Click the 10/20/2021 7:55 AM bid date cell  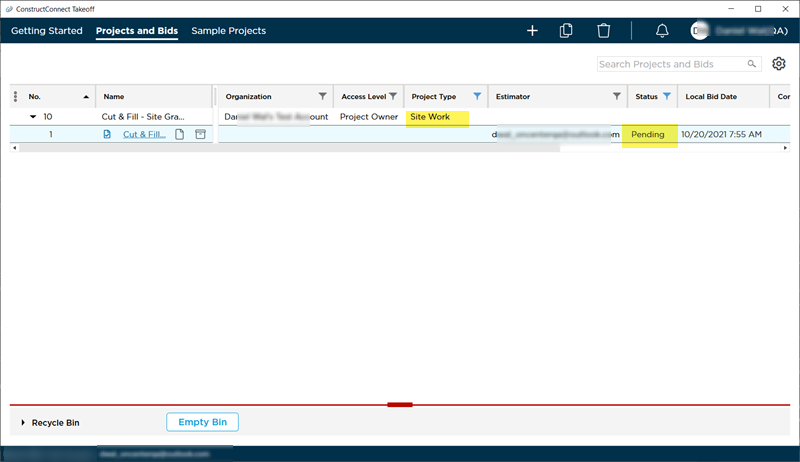click(721, 134)
